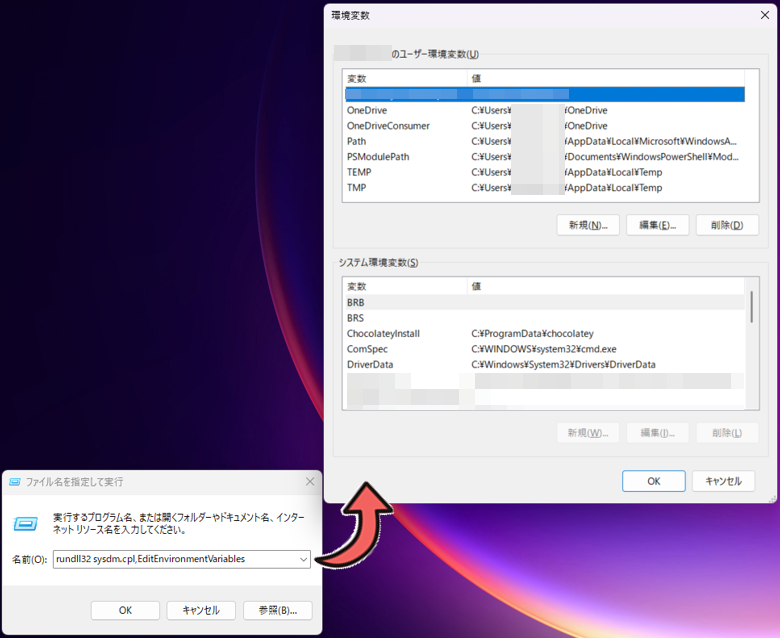The width and height of the screenshot is (780, 638).
Task: Click the Run program icon beside the description
Action: [25, 524]
